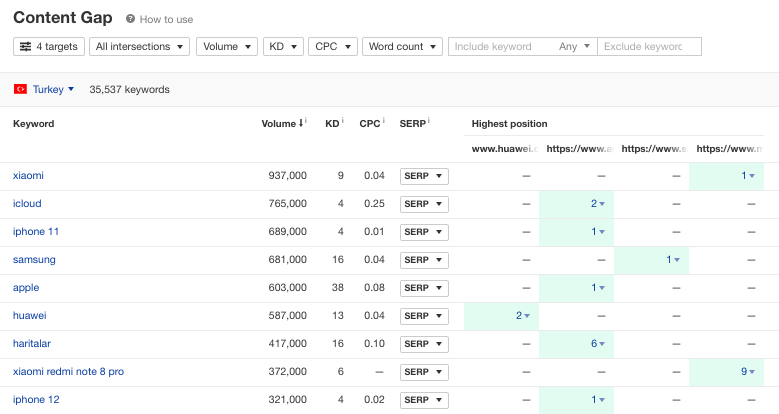Open the All intersections dropdown
The width and height of the screenshot is (779, 414).
point(140,47)
